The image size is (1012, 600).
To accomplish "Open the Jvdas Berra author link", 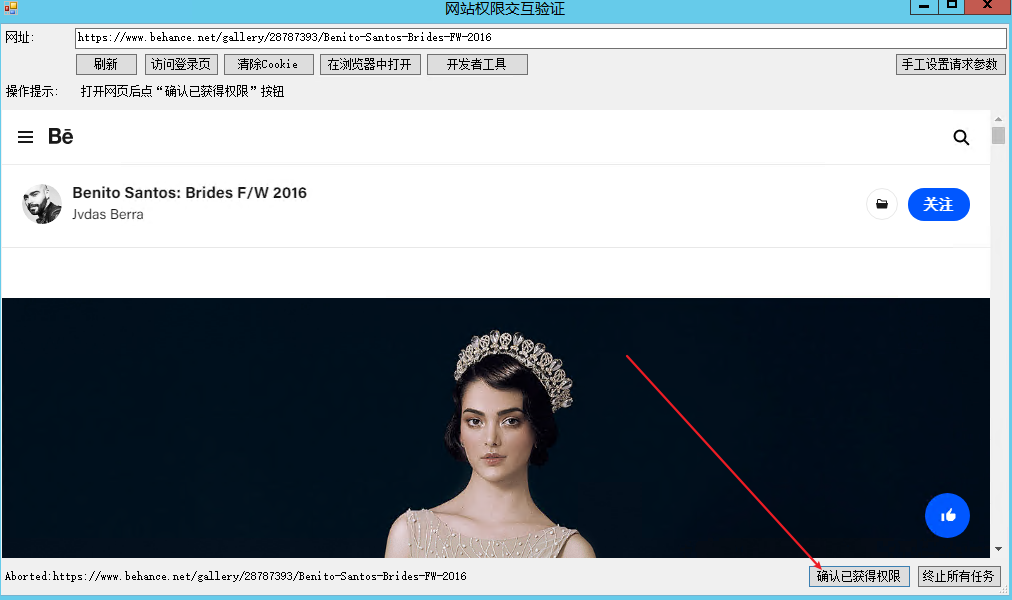I will (x=108, y=214).
